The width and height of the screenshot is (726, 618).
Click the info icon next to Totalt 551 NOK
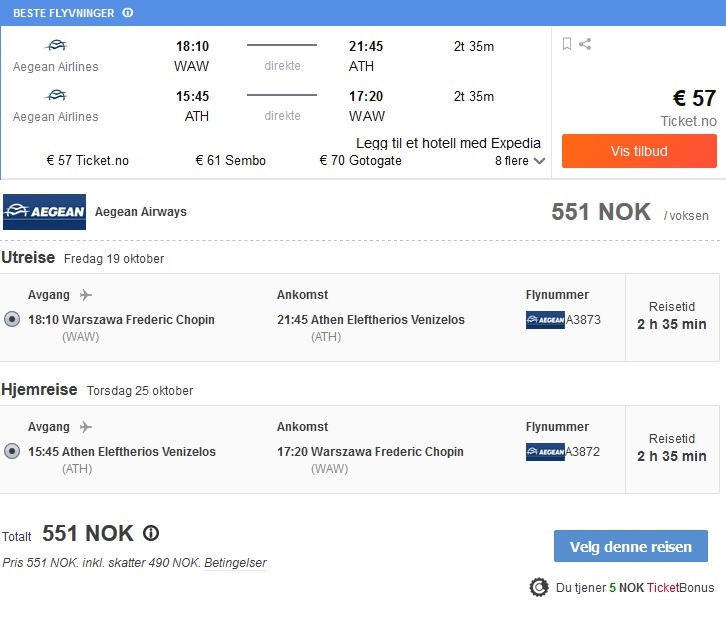[x=150, y=533]
